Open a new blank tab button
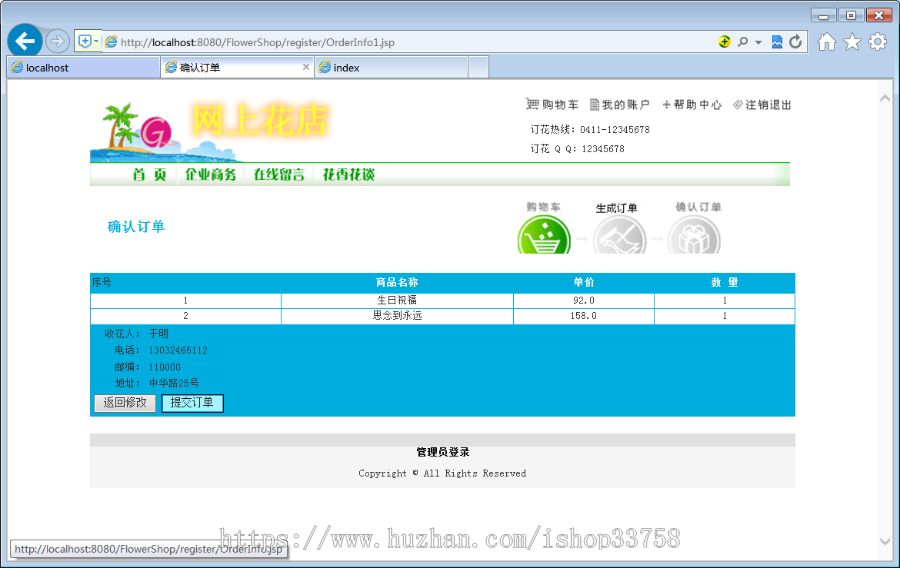 [478, 68]
